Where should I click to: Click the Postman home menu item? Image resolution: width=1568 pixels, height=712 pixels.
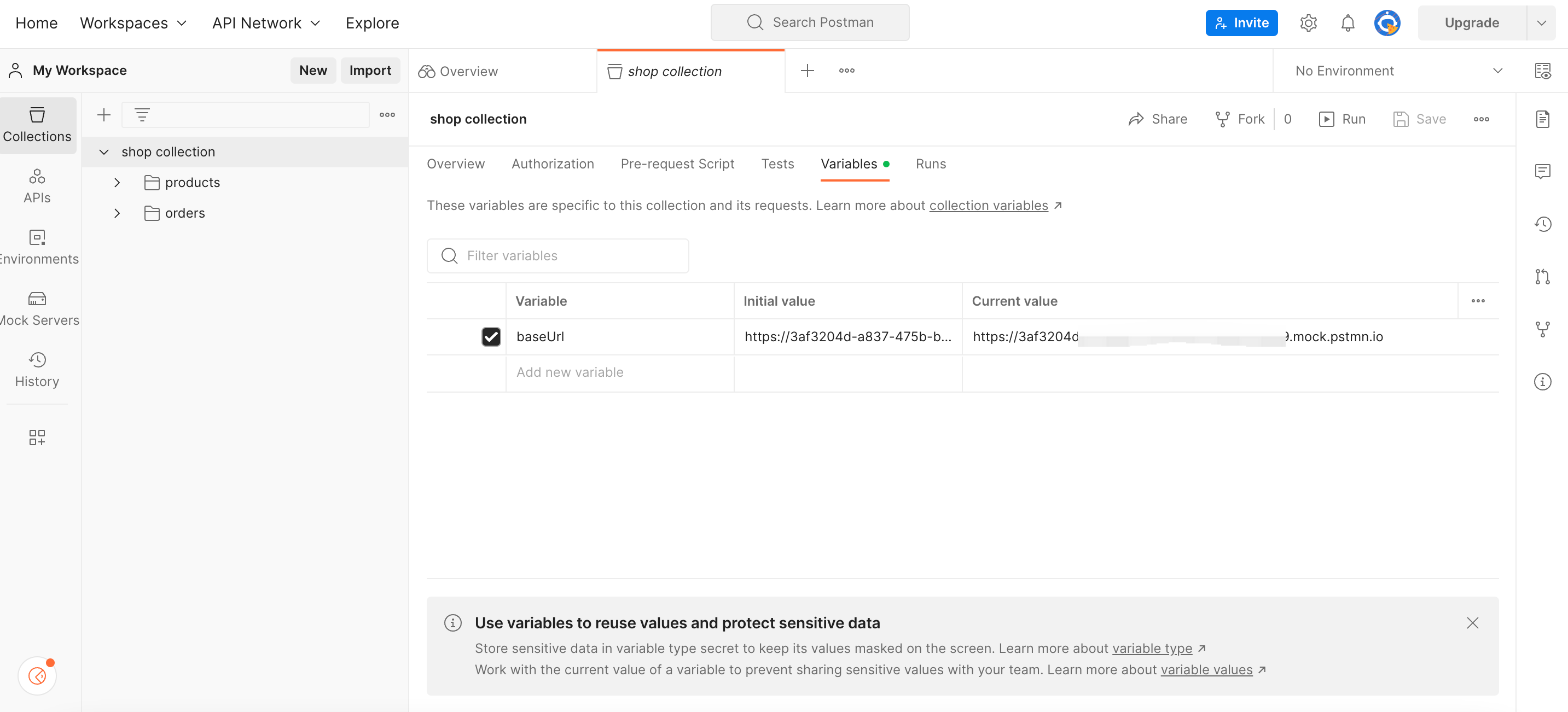[x=36, y=22]
